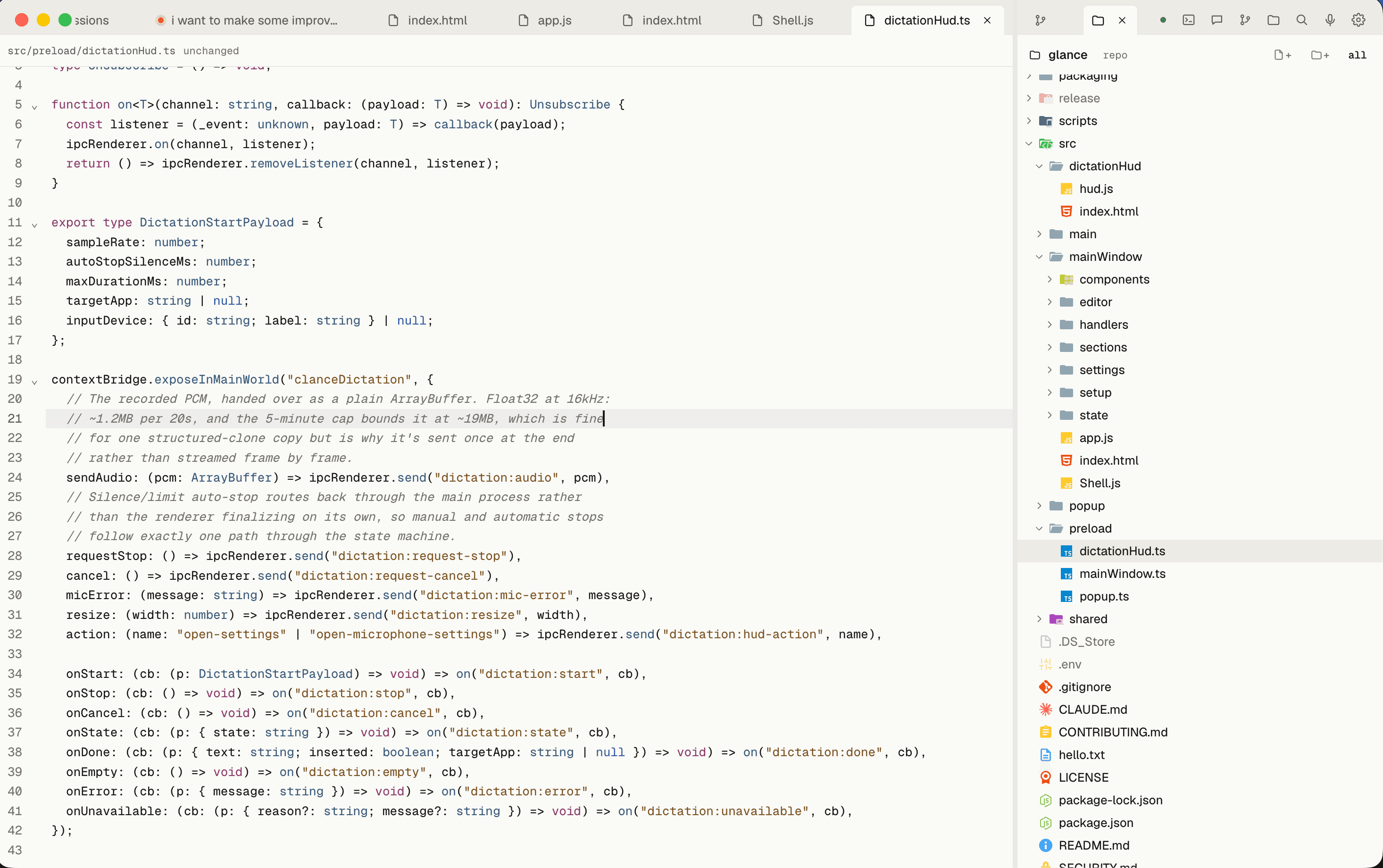Switch to the git branch panel tab
Viewport: 1383px width, 868px height.
tap(1041, 20)
